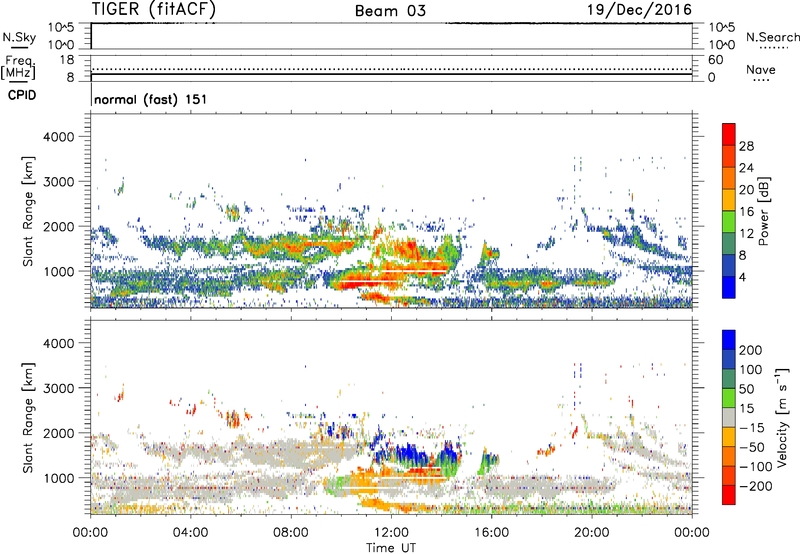Screen dimensions: 800x554
Task: Click the solid frequency line in the Freq panel
Action: click(x=391, y=74)
